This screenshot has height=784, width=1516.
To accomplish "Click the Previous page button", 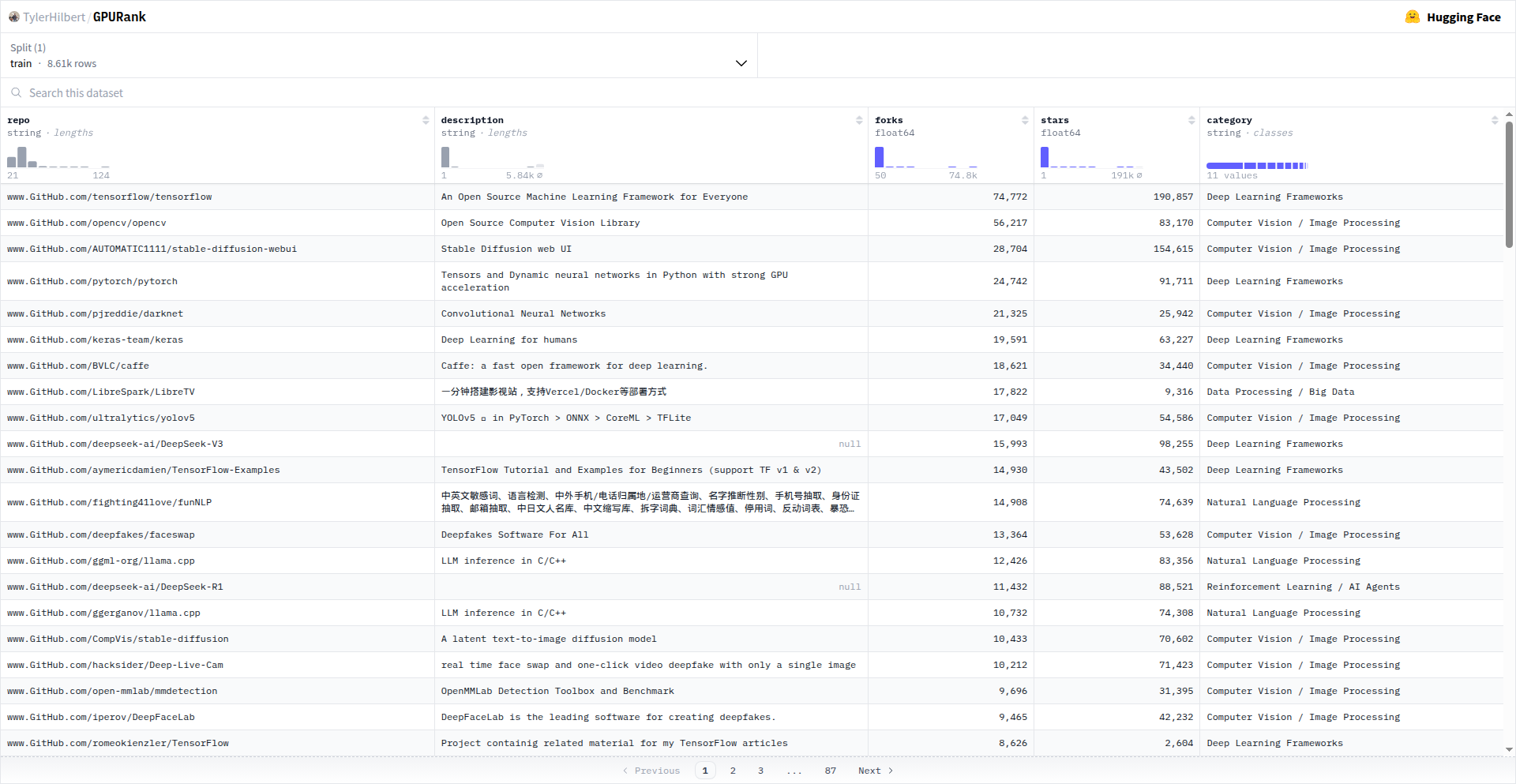I will tap(651, 771).
